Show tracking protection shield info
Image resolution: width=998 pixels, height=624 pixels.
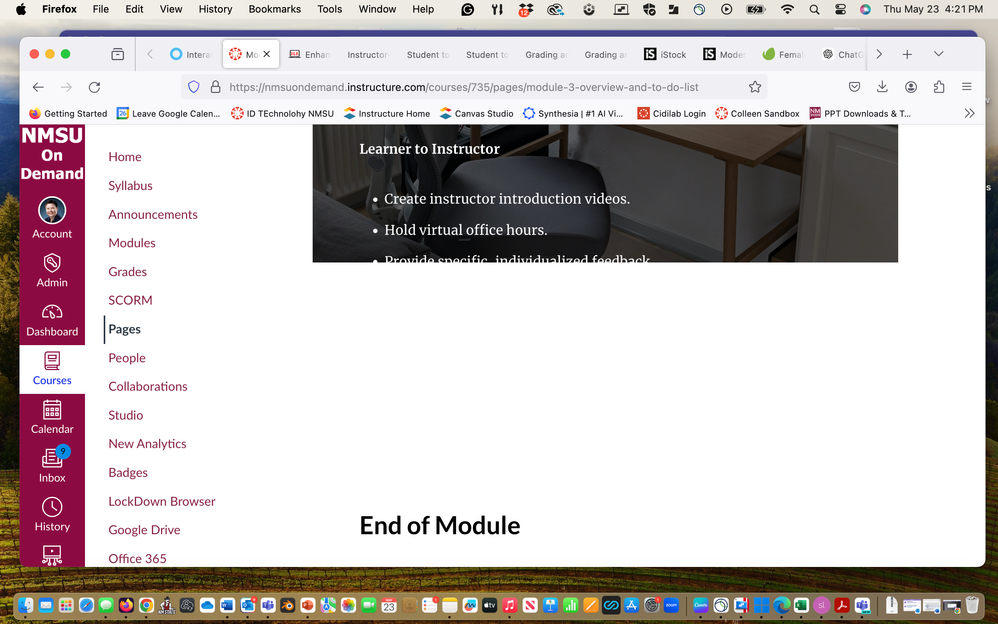tap(194, 87)
